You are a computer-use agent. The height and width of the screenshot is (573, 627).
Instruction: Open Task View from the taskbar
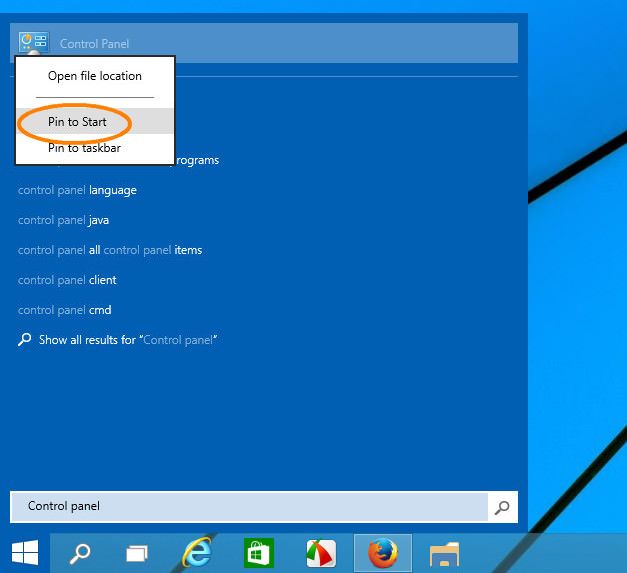[137, 554]
